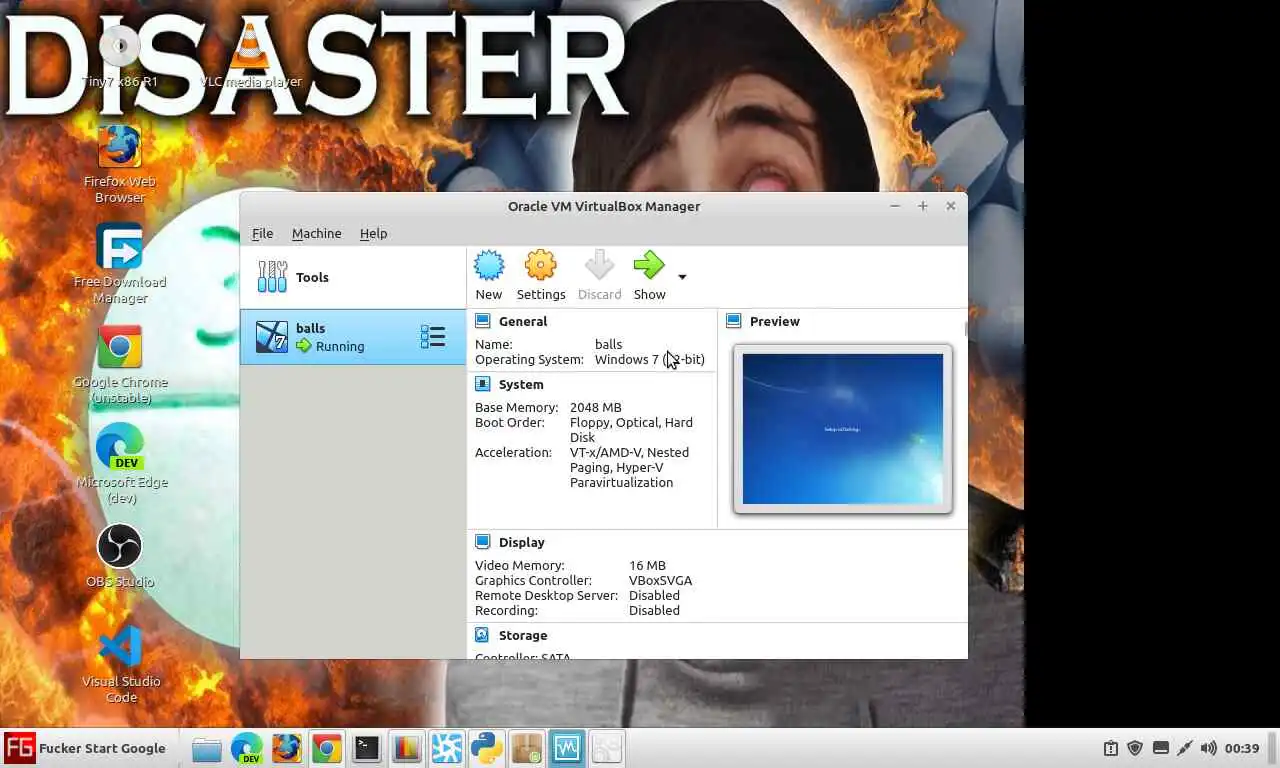Click the VLC media player desktop icon
This screenshot has height=768, width=1280.
coord(250,46)
